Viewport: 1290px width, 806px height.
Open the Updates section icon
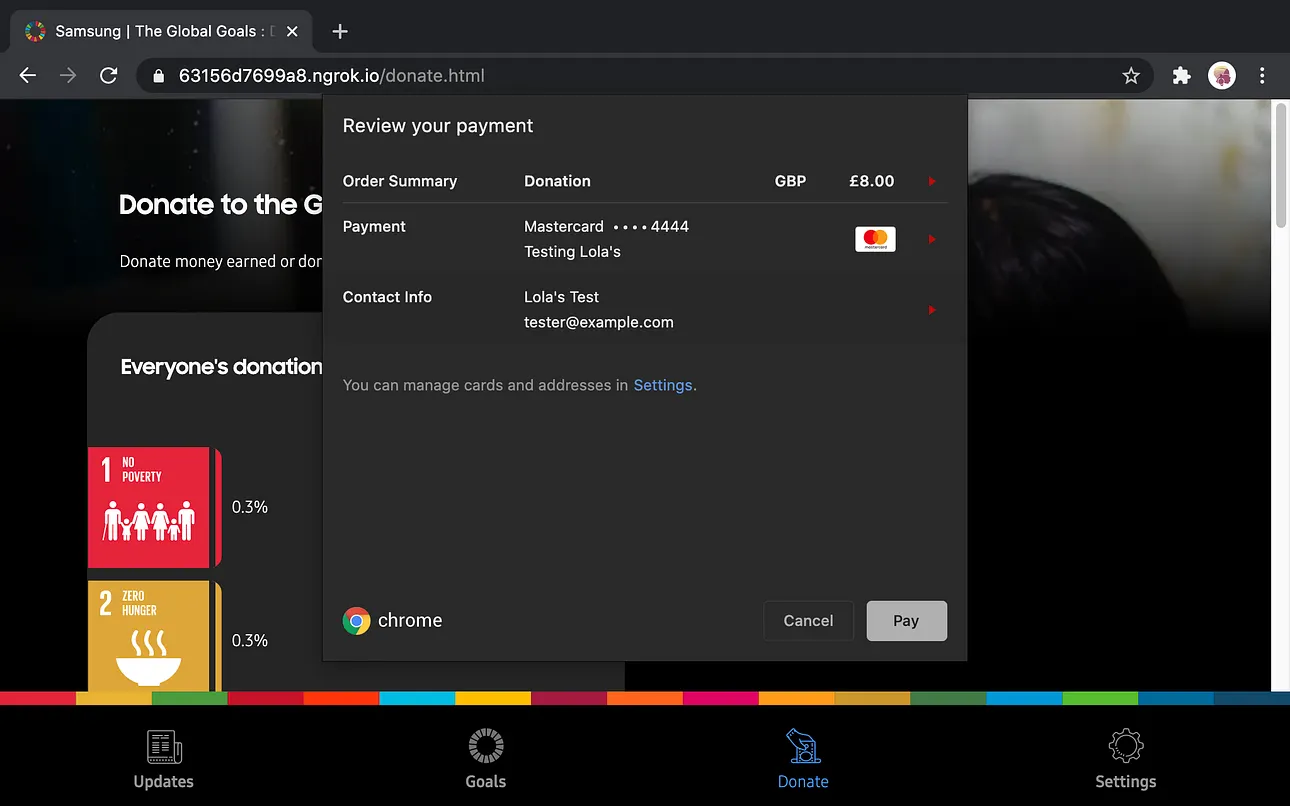[163, 747]
